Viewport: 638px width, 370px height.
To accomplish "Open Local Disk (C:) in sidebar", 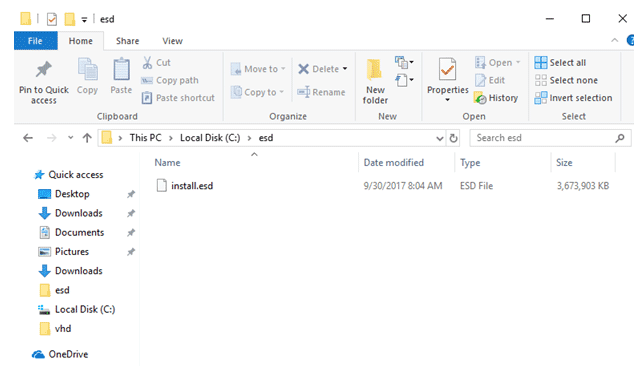I will 76,309.
